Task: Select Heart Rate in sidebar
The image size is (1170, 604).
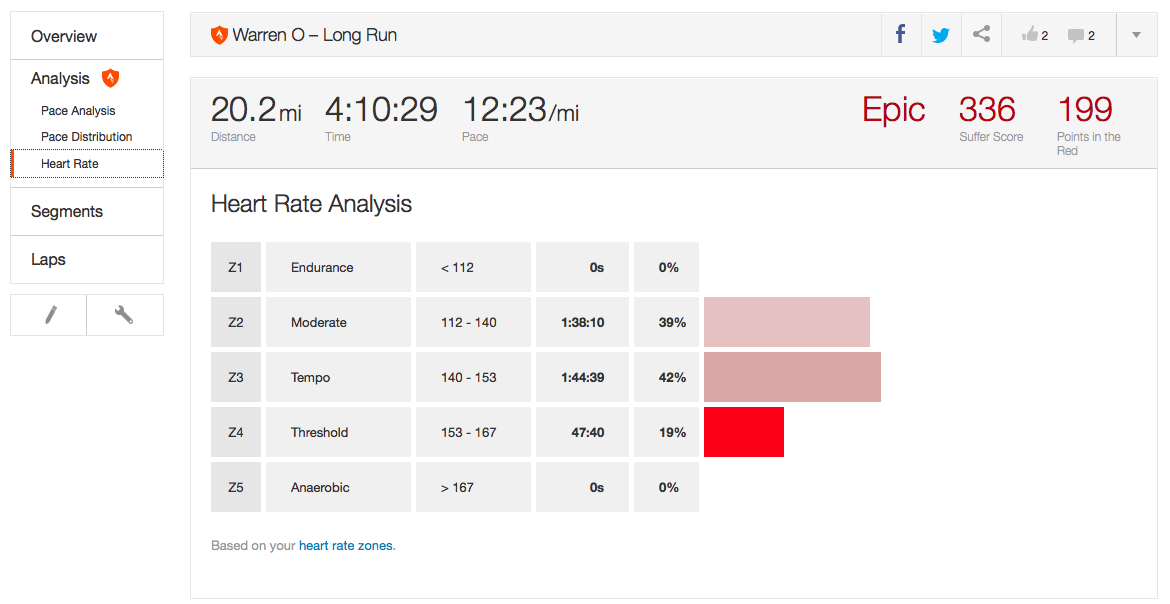Action: [x=70, y=164]
